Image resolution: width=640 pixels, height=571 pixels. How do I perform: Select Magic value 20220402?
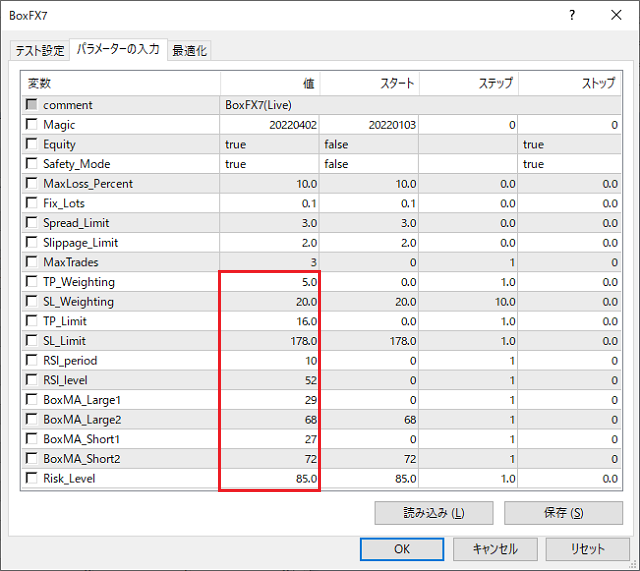coord(293,125)
